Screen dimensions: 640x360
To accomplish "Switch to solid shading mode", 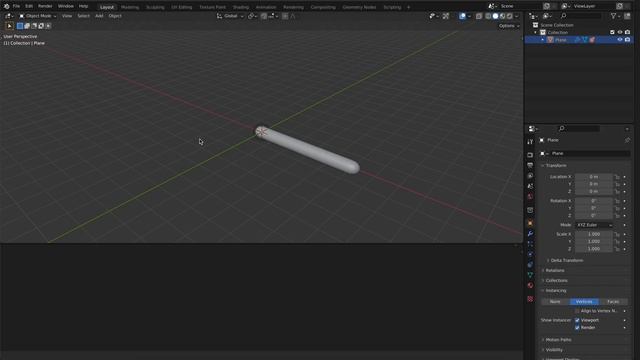I will click(495, 16).
